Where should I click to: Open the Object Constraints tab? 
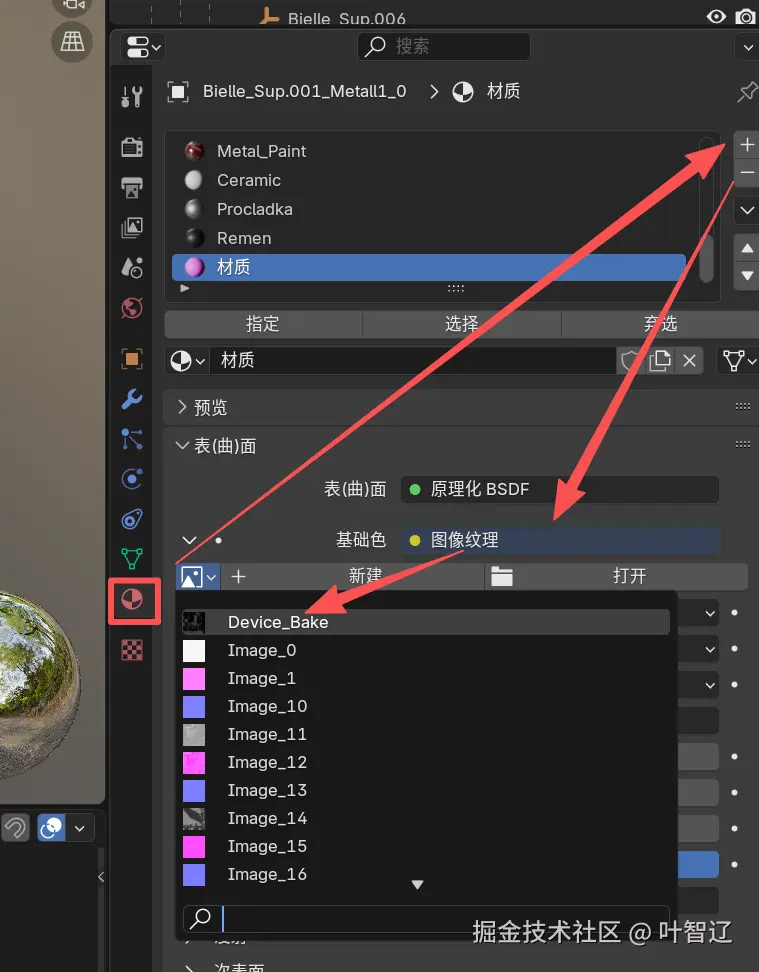pos(131,519)
